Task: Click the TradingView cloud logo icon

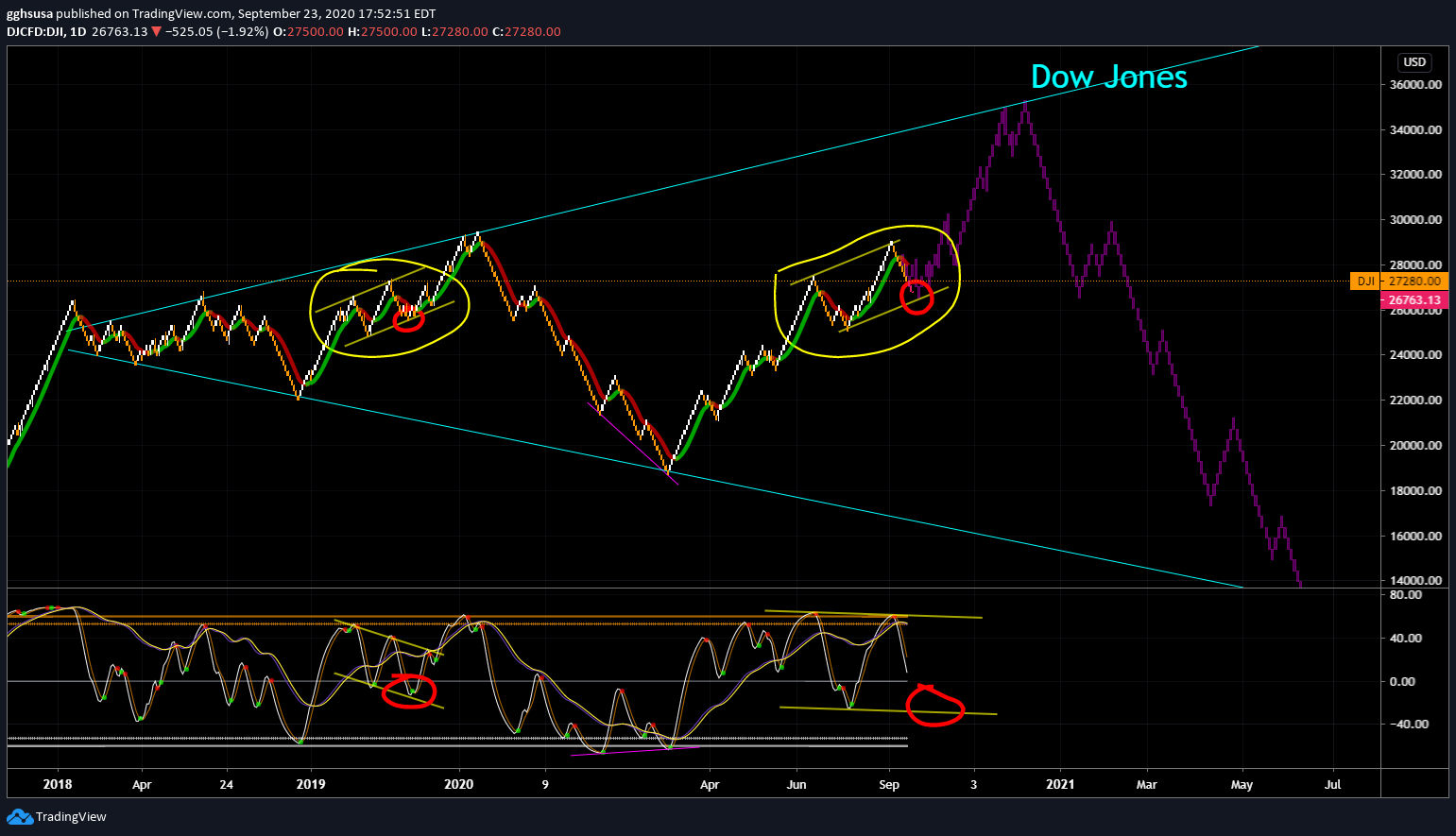Action: pos(19,817)
